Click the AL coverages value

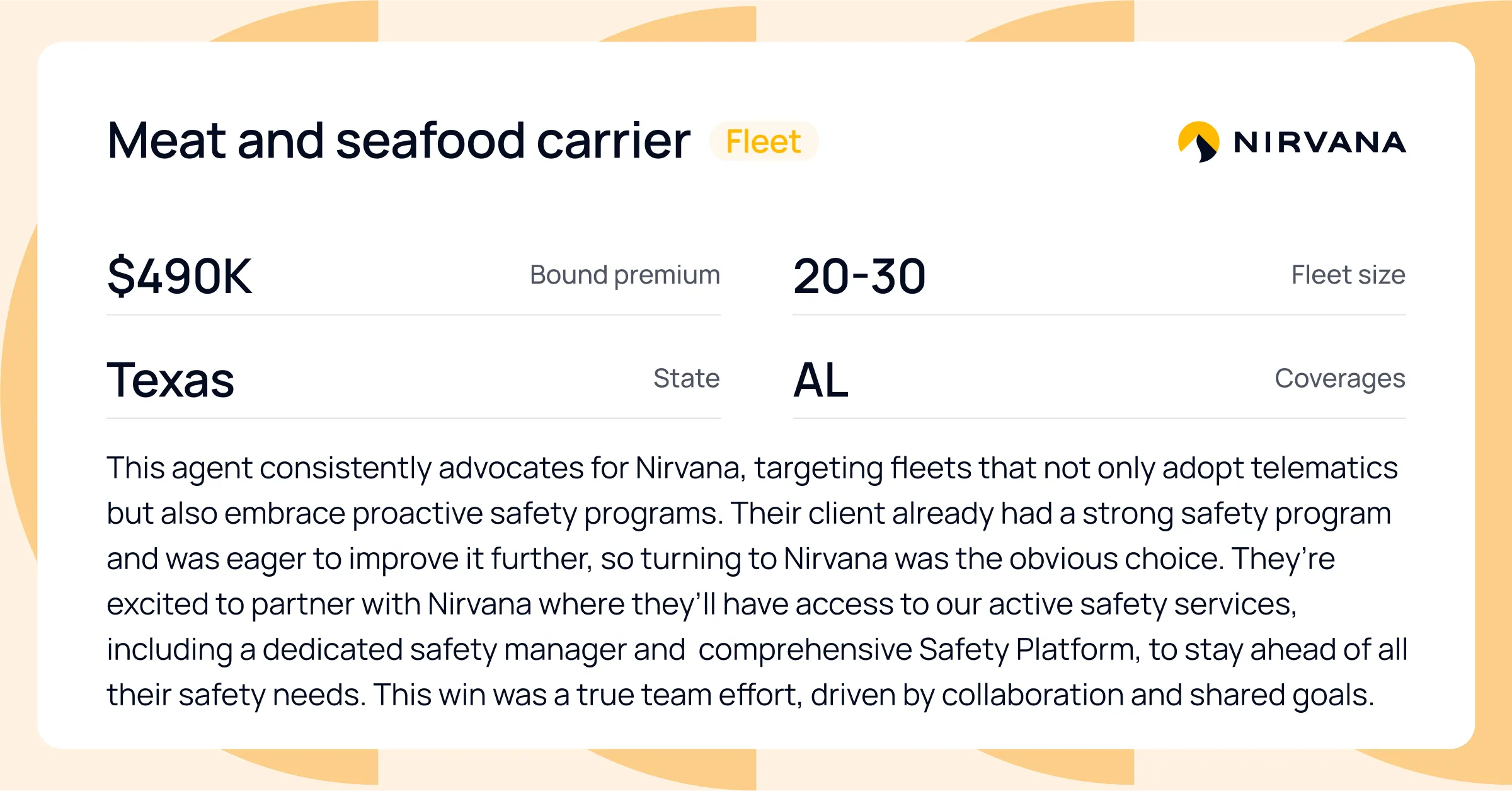tap(821, 380)
